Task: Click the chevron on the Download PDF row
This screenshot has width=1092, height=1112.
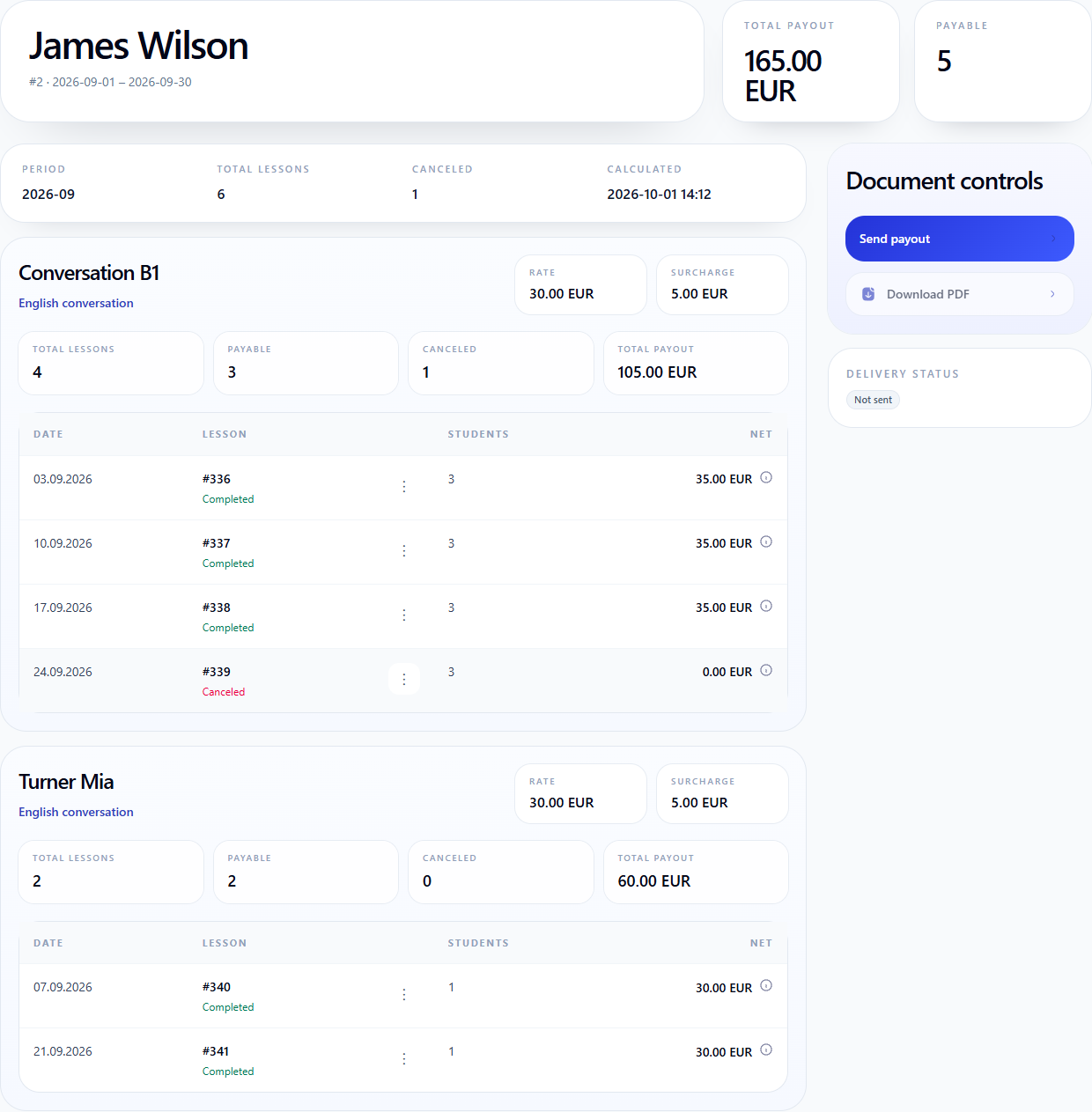Action: 1052,294
